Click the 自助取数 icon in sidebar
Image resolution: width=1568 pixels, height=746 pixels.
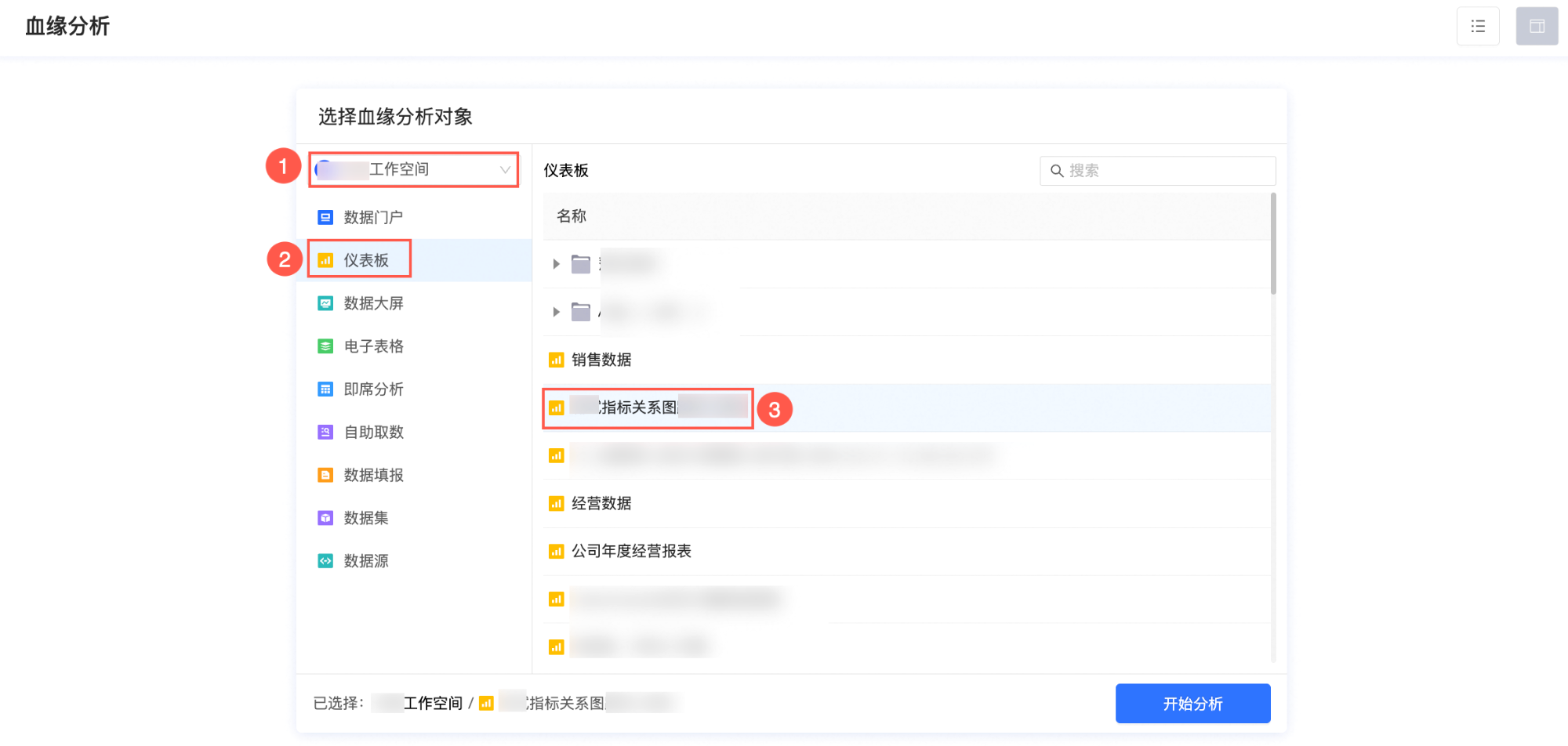coord(325,433)
